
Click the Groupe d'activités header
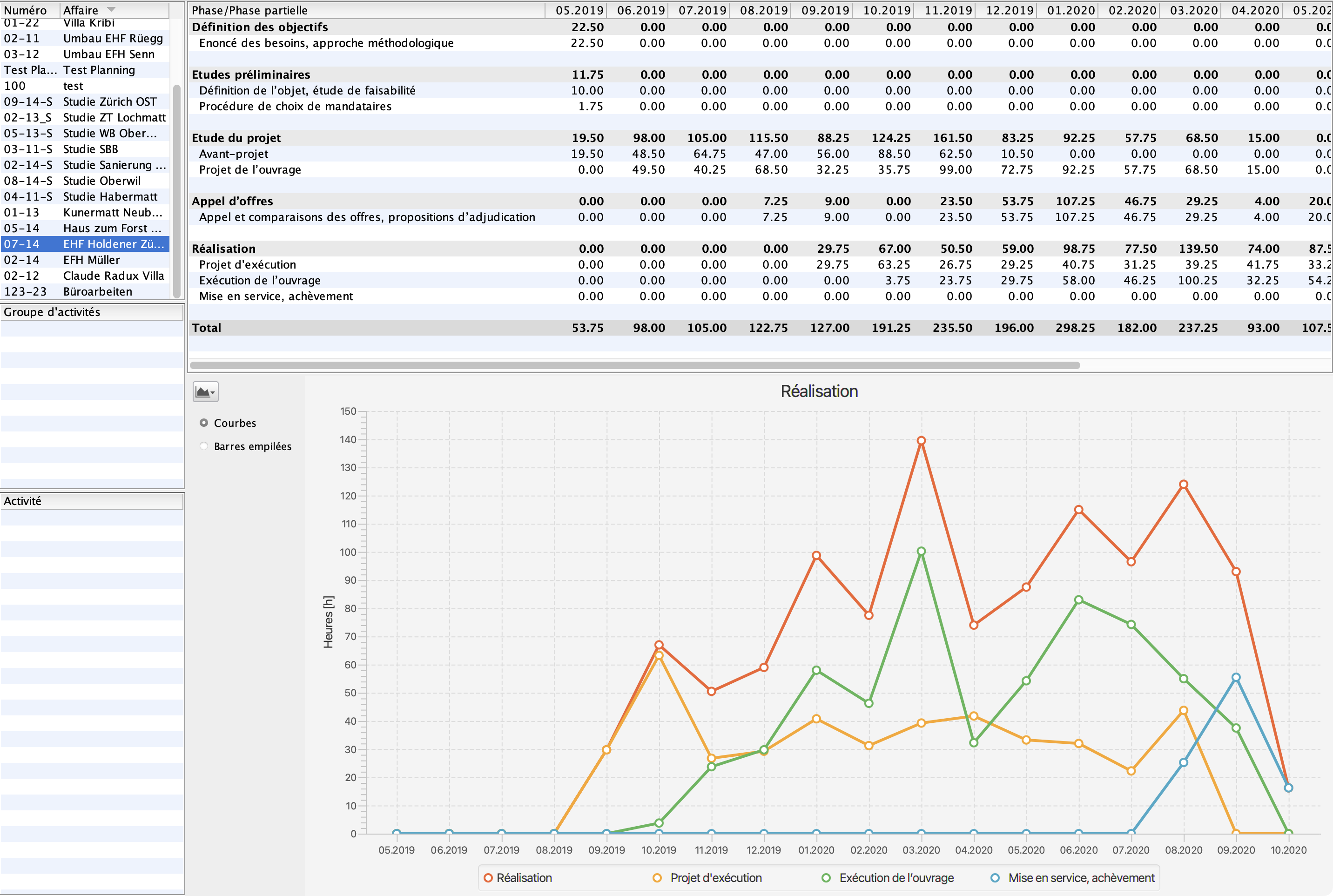pyautogui.click(x=92, y=312)
